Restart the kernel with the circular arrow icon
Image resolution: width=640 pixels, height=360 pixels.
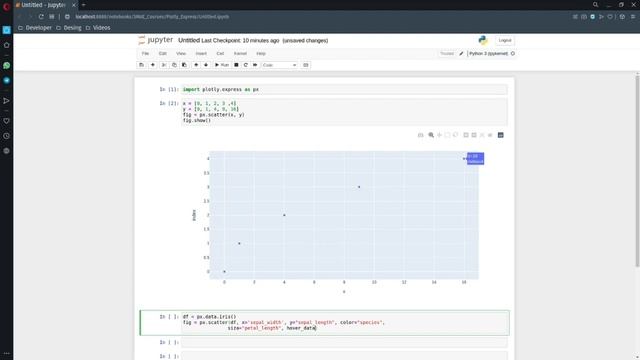pyautogui.click(x=245, y=65)
